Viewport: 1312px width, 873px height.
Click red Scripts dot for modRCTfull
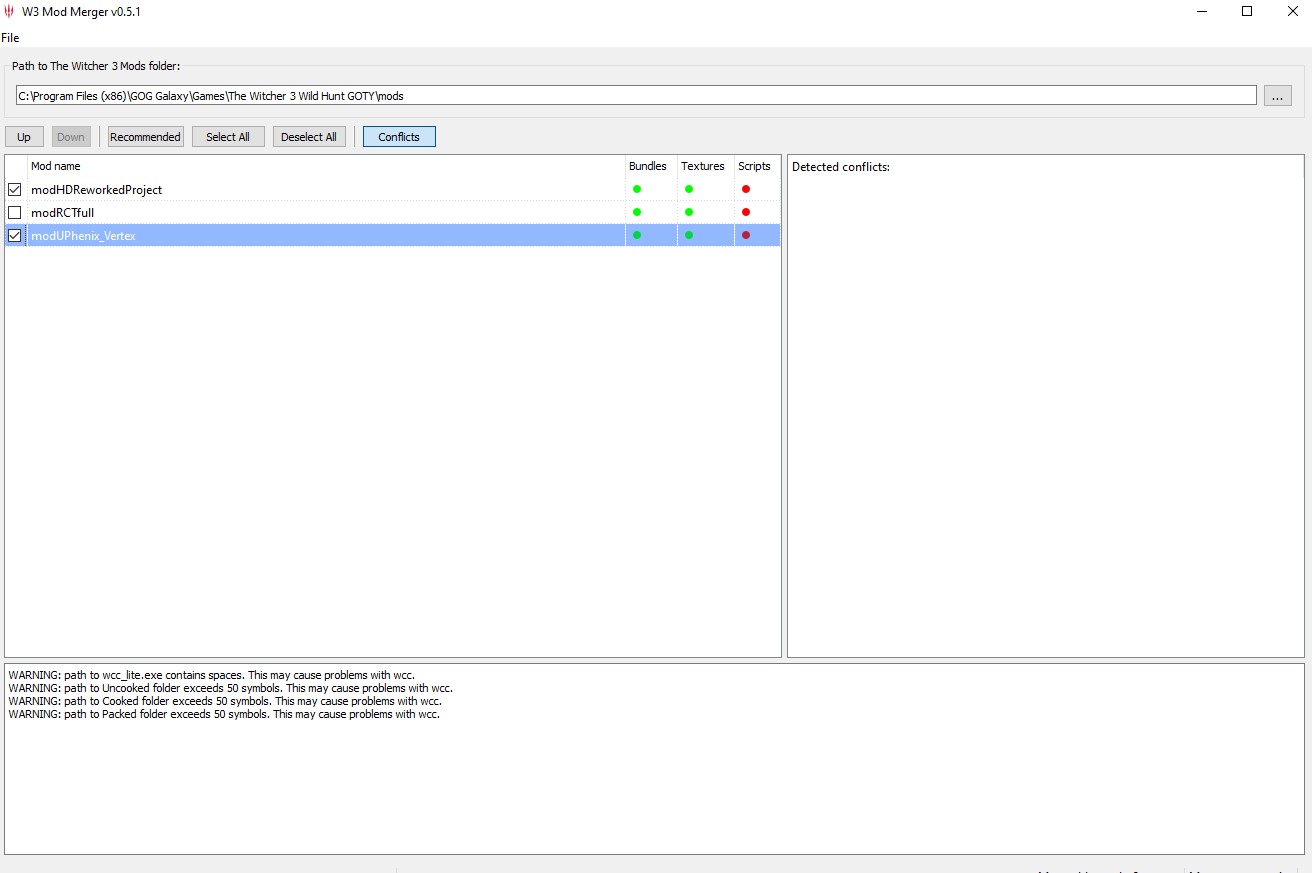[x=746, y=212]
